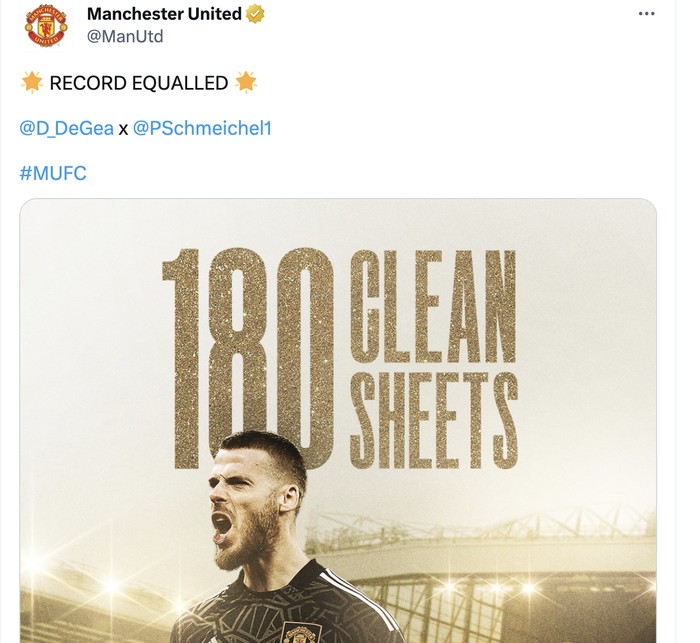This screenshot has width=700, height=643.
Task: Open the @D_DeGea mention
Action: [x=66, y=128]
